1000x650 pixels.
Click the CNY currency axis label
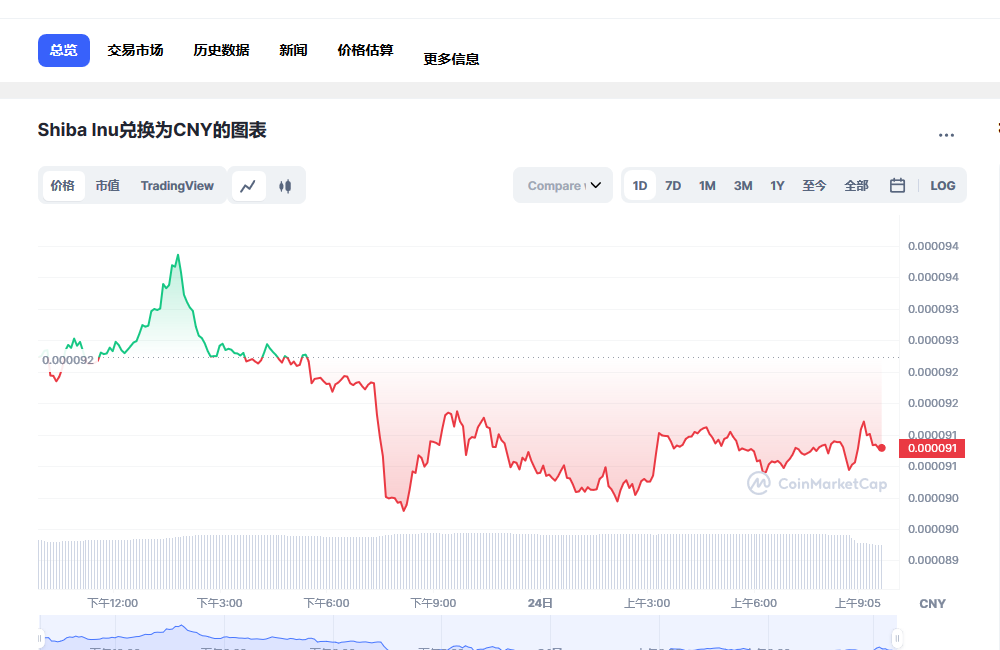click(932, 604)
